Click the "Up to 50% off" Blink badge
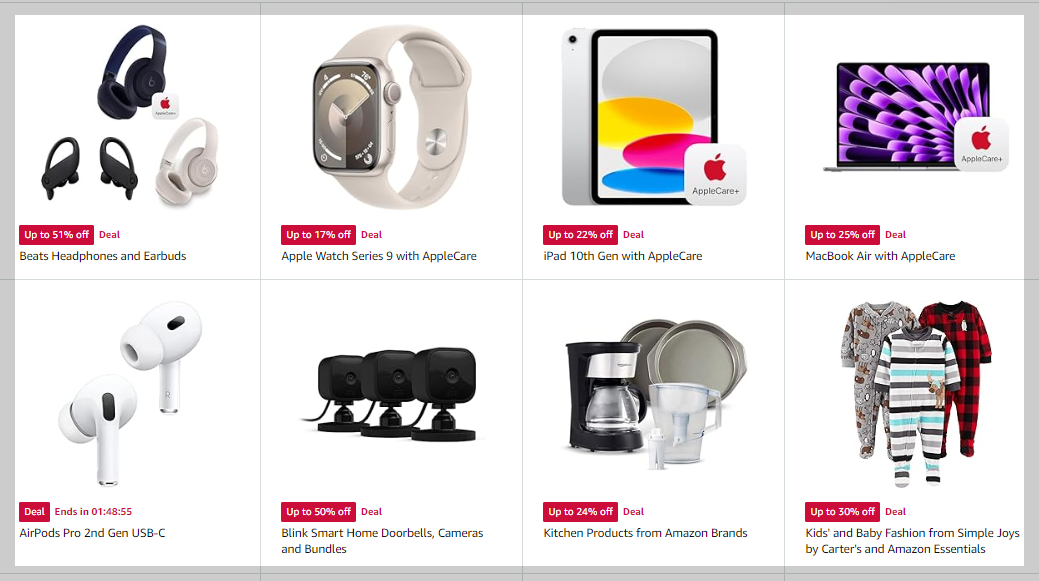Image resolution: width=1039 pixels, height=581 pixels. click(x=318, y=511)
